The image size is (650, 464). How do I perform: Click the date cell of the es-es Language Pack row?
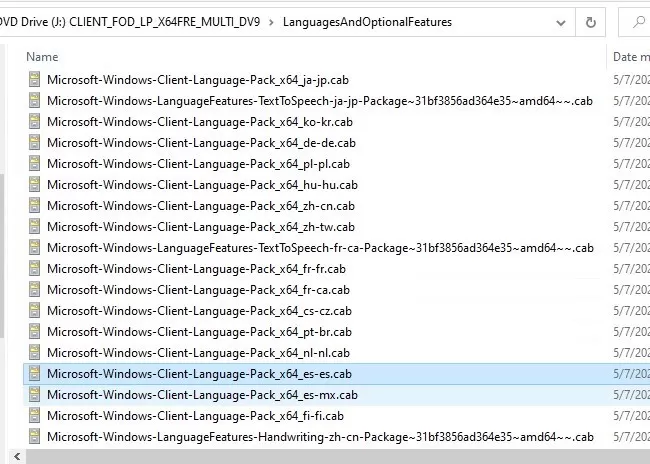(x=631, y=374)
